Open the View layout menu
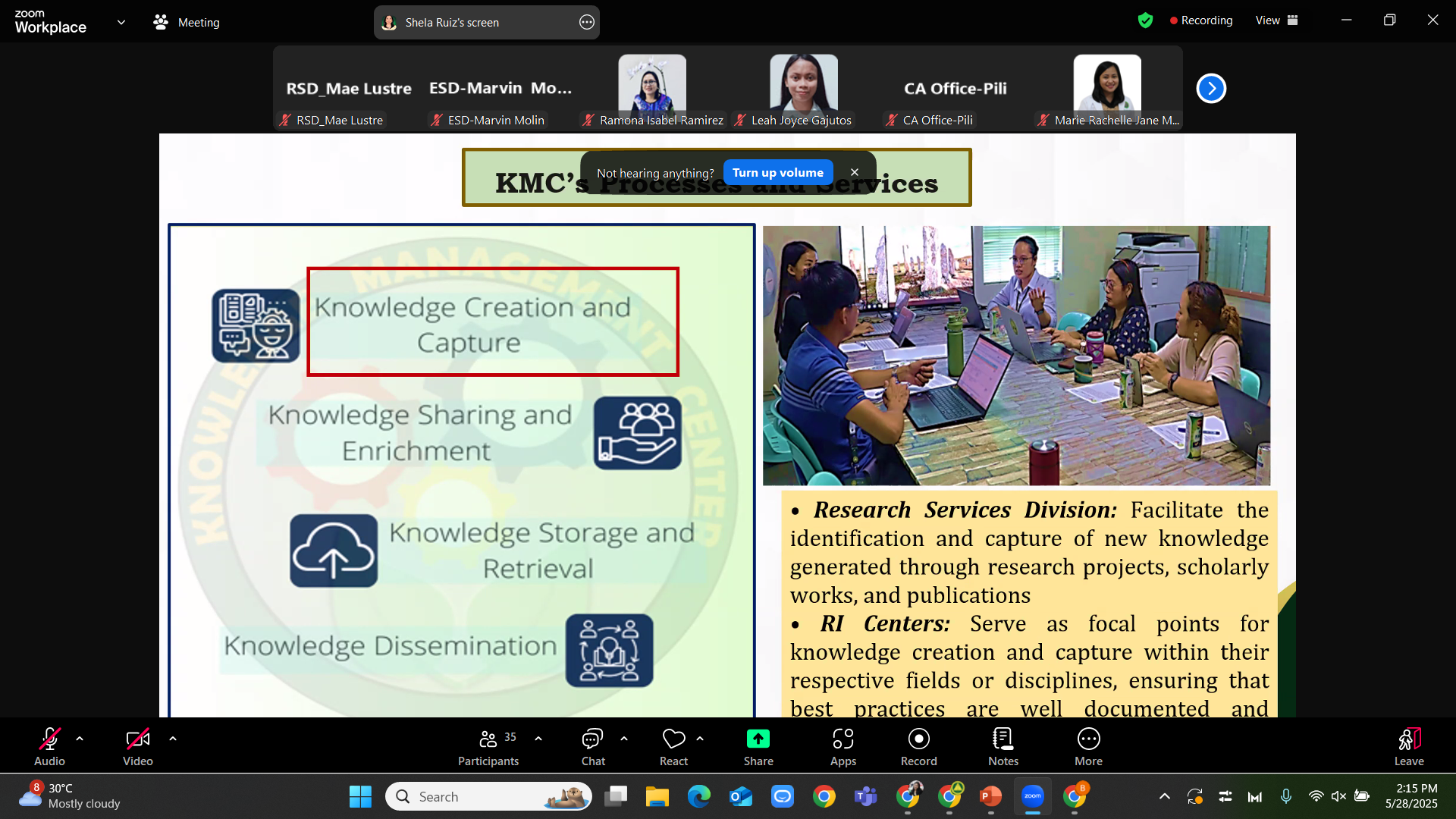The height and width of the screenshot is (819, 1456). pos(1276,20)
